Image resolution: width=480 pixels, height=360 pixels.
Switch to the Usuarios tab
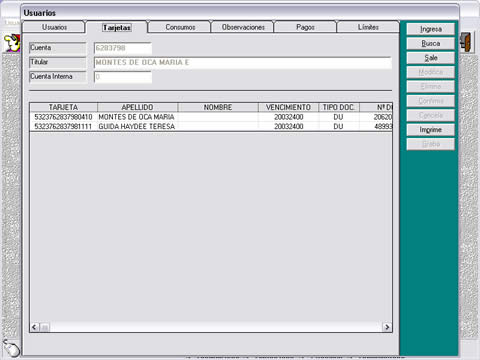[54, 27]
